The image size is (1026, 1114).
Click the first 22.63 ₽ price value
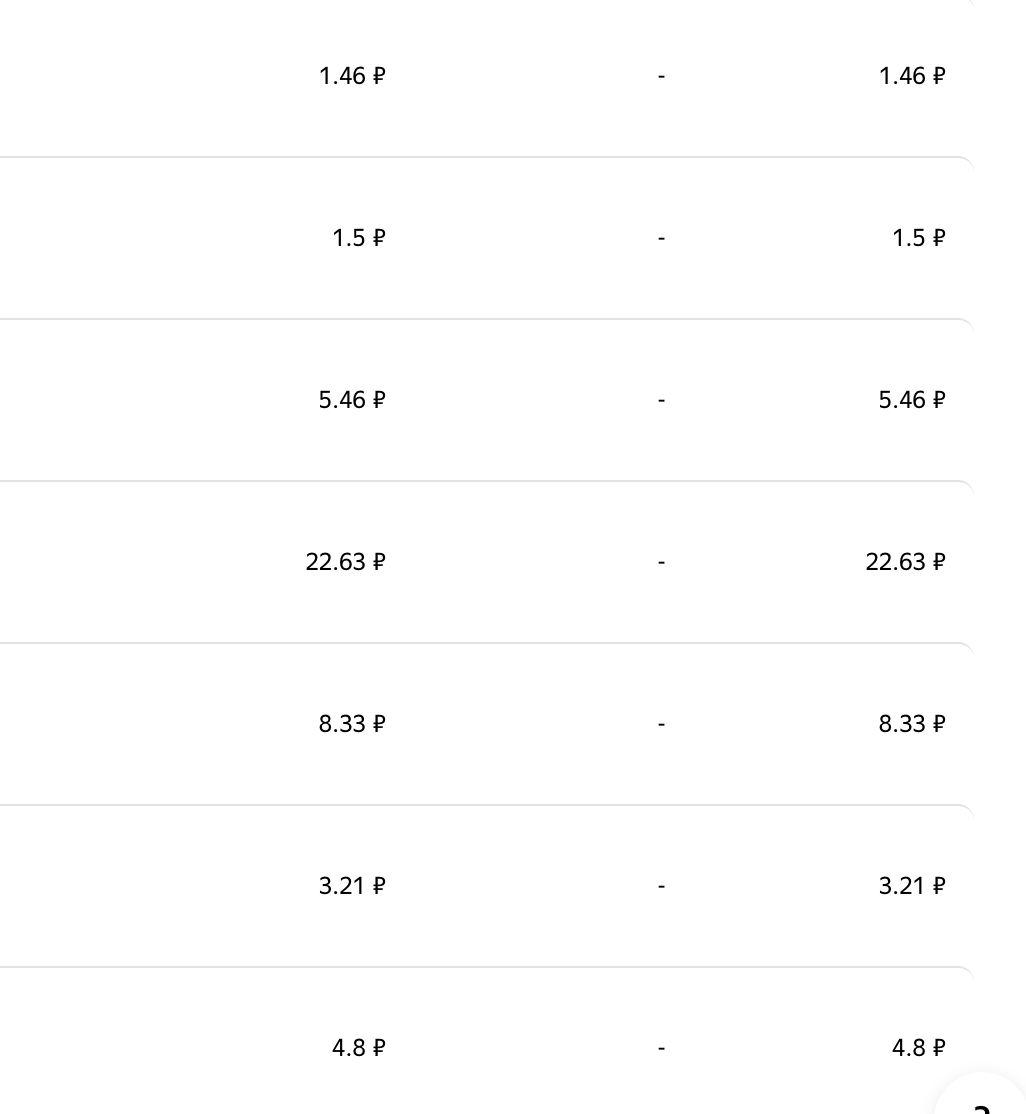click(345, 562)
